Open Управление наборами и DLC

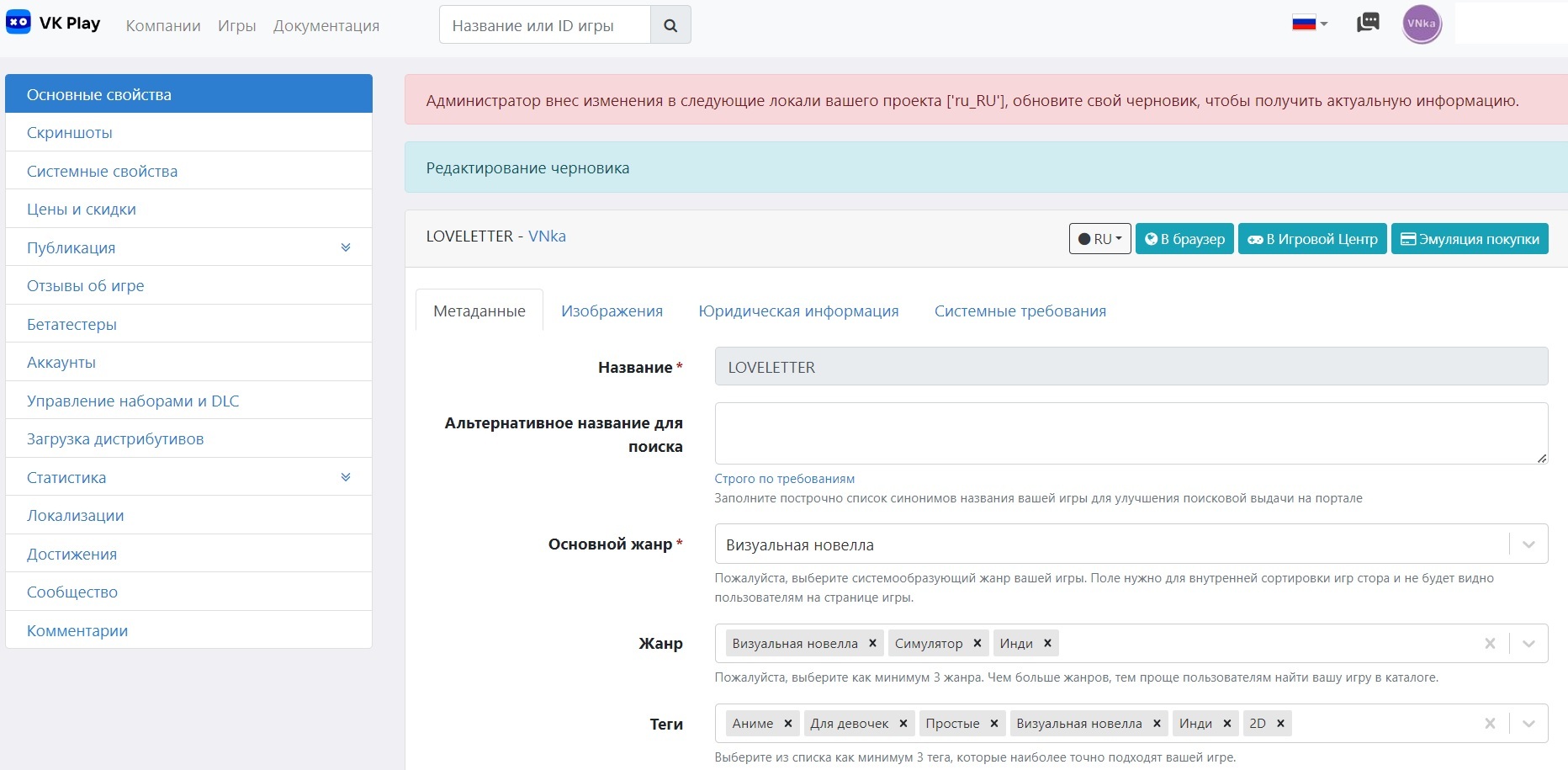188,401
